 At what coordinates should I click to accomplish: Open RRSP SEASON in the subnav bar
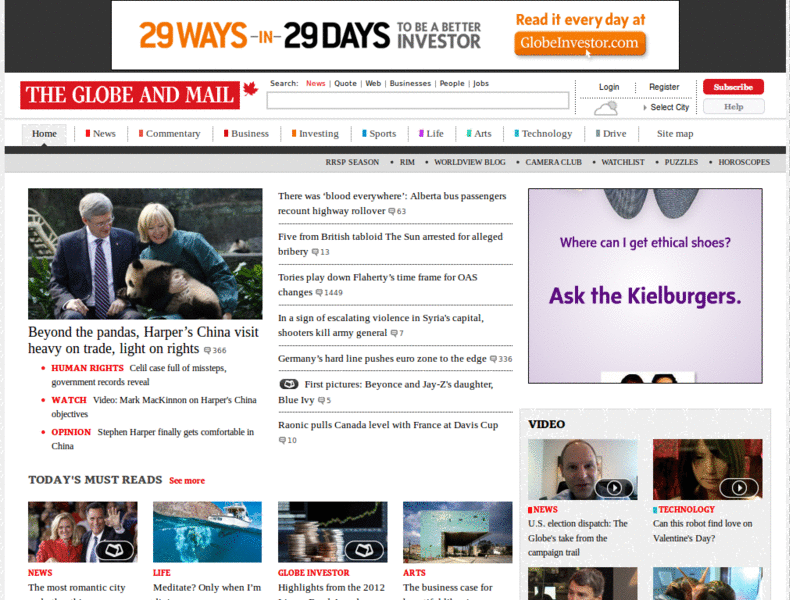[x=353, y=162]
